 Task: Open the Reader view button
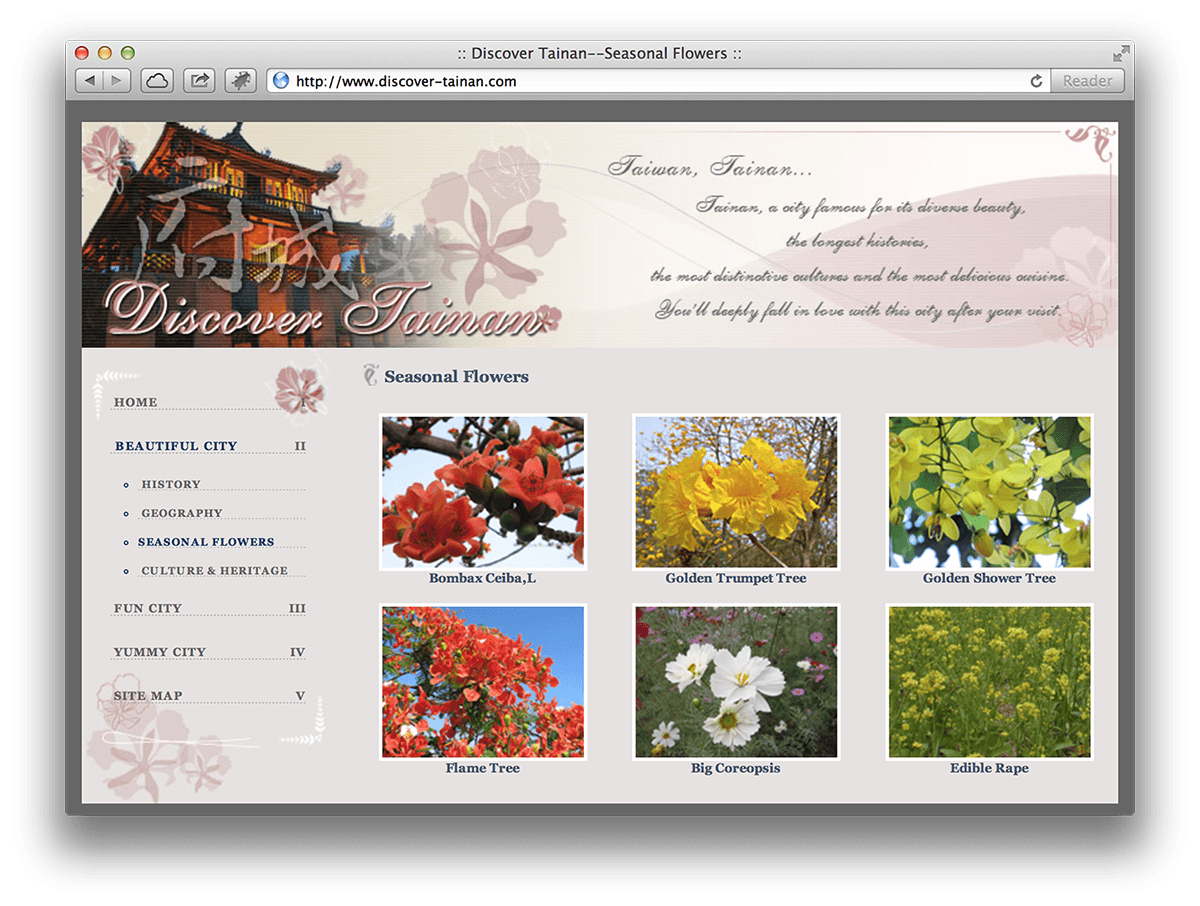point(1087,81)
